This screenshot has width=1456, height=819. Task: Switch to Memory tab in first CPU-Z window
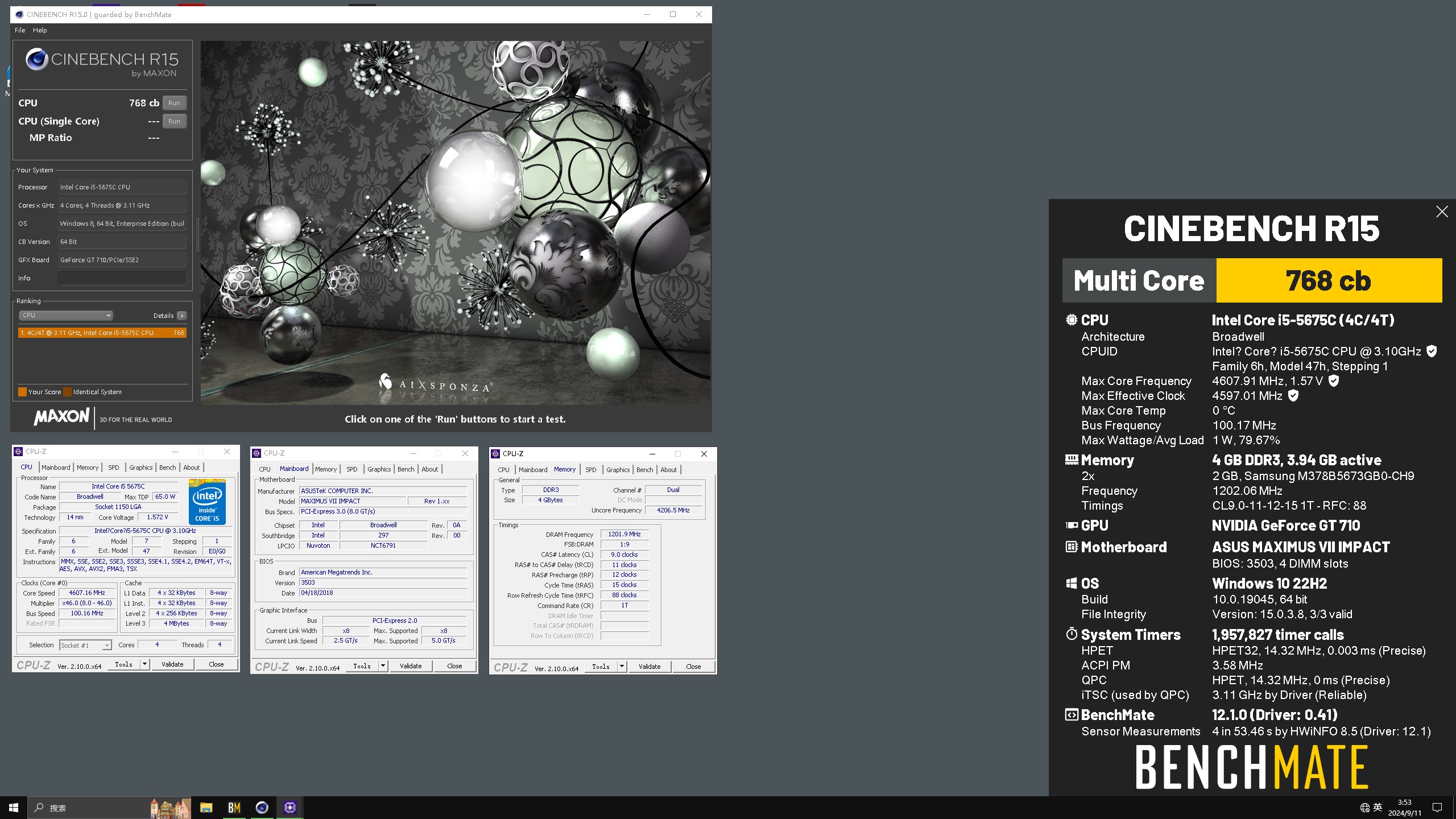(88, 468)
